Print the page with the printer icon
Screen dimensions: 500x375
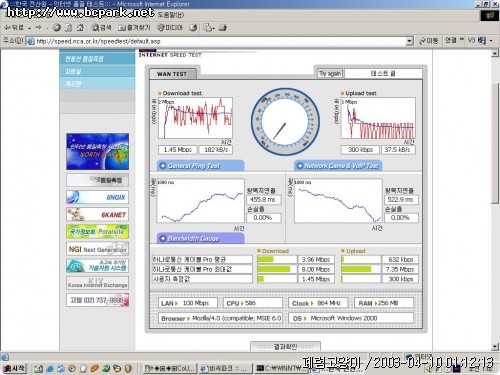pos(223,28)
